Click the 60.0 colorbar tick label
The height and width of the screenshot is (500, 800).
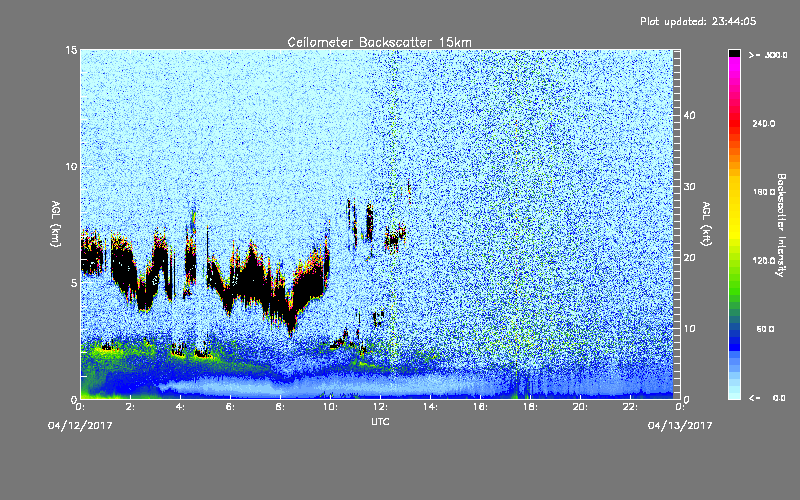click(765, 330)
